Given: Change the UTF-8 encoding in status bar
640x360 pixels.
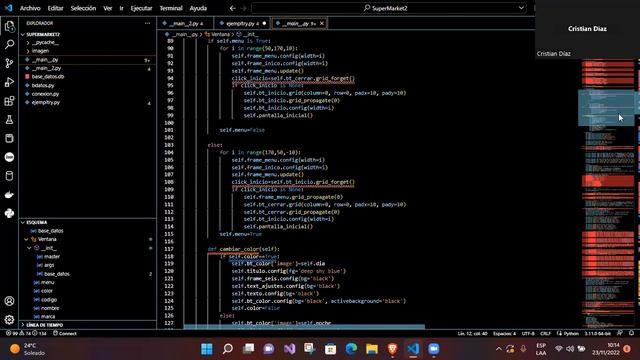Looking at the screenshot, I should [528, 333].
